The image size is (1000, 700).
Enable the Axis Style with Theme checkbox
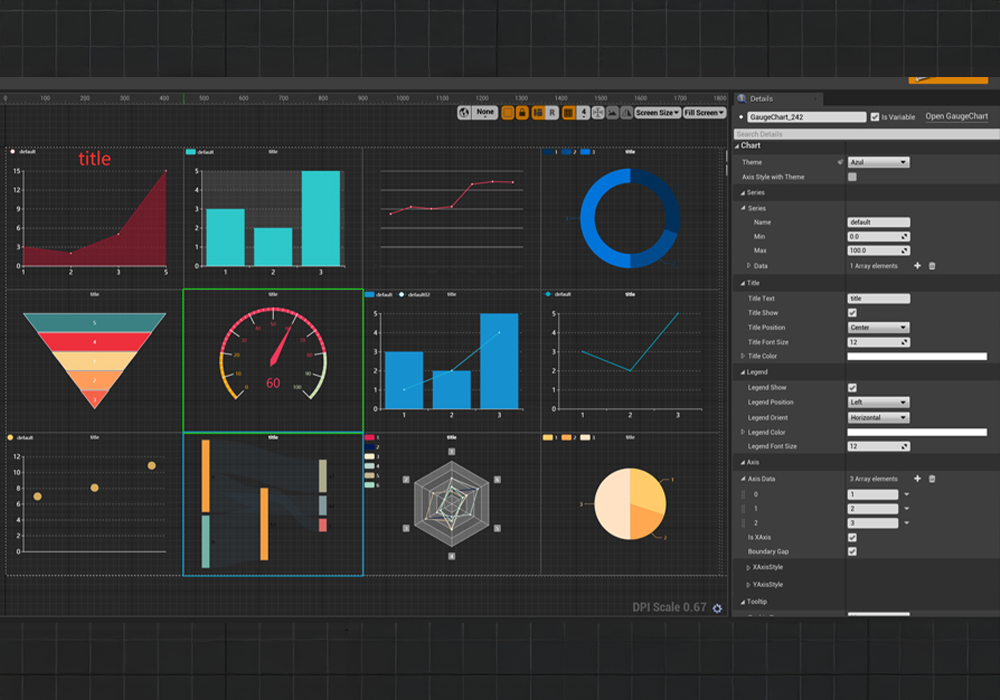coord(852,177)
